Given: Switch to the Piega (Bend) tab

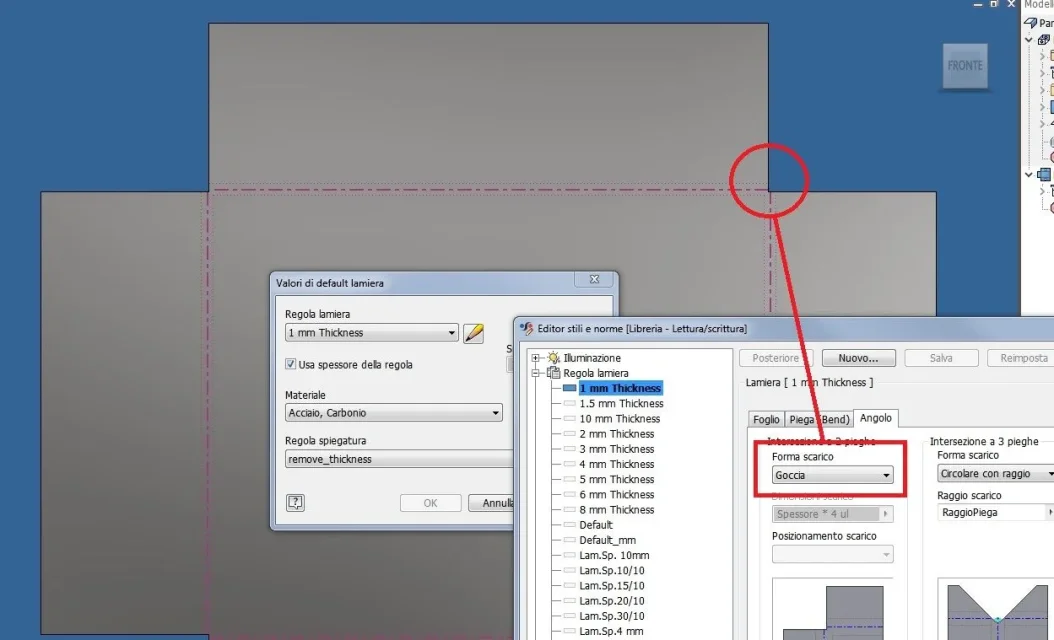Looking at the screenshot, I should click(819, 419).
